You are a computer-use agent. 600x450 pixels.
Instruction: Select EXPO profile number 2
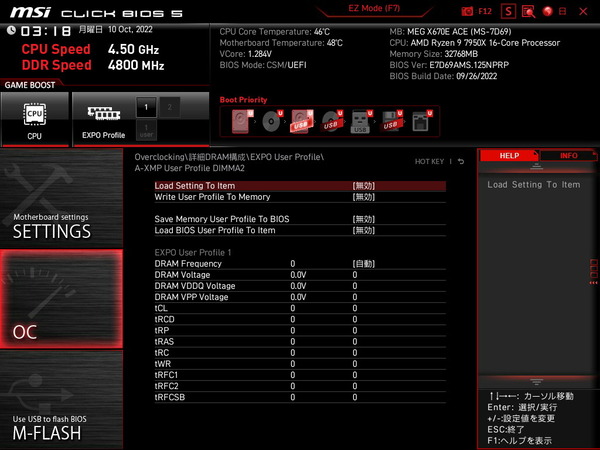click(170, 107)
